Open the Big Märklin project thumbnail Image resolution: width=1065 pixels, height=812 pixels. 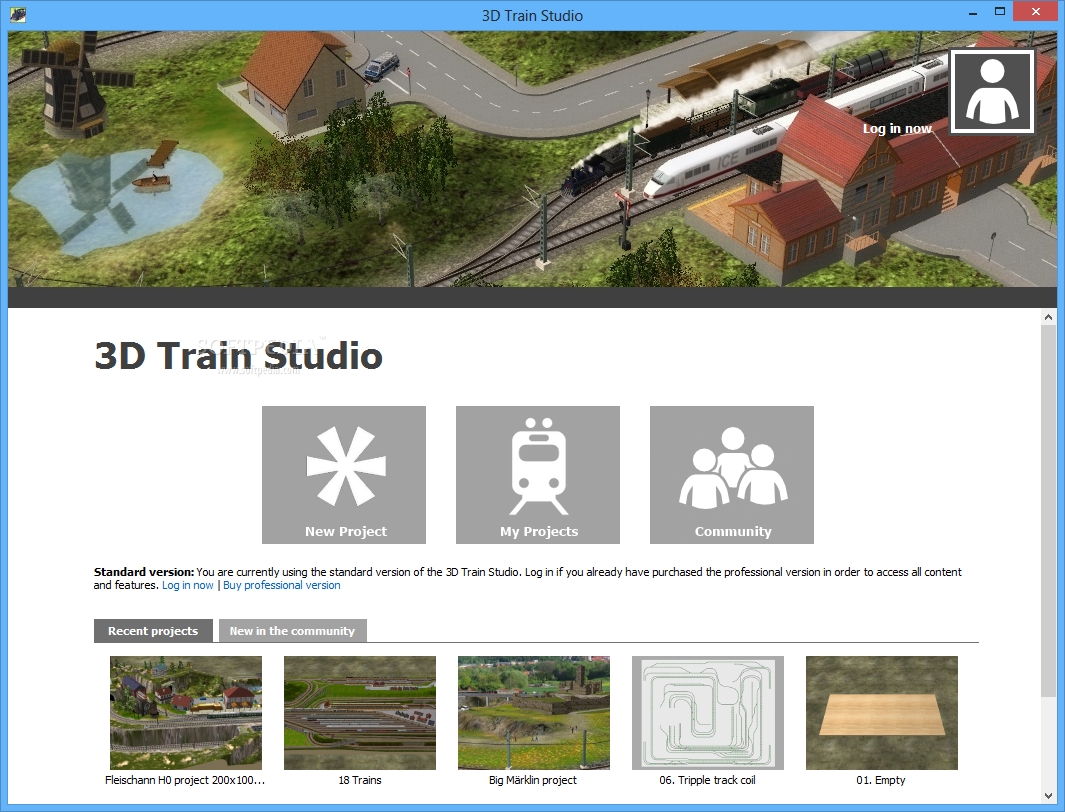pos(534,713)
